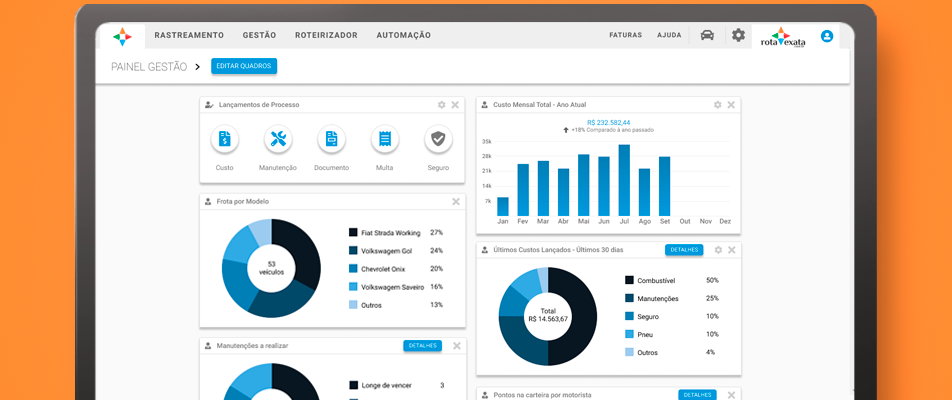The height and width of the screenshot is (400, 952).
Task: Launch the Manutenção wrench icon
Action: [278, 139]
